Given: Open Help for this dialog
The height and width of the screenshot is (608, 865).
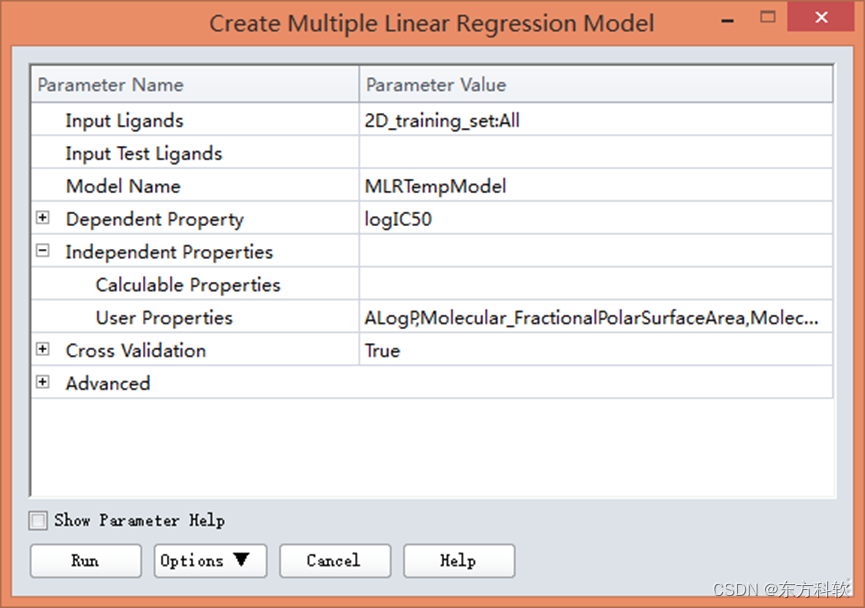Looking at the screenshot, I should pos(459,561).
